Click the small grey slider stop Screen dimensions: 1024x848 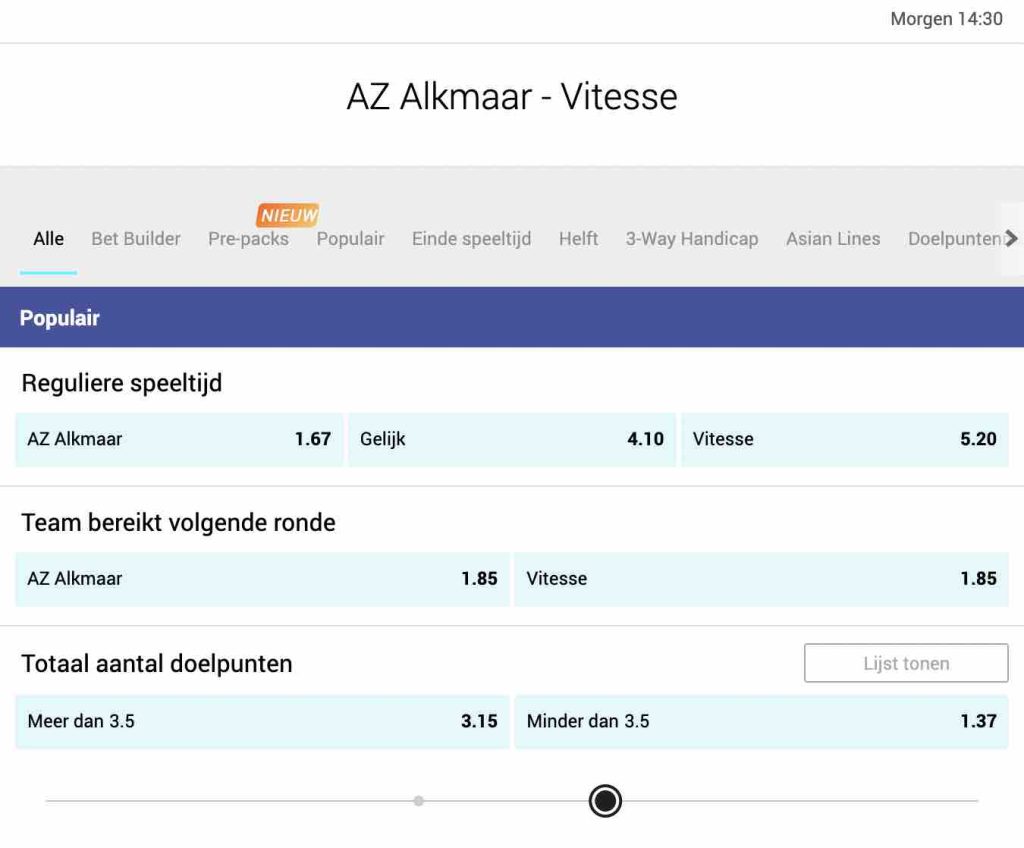[x=419, y=801]
